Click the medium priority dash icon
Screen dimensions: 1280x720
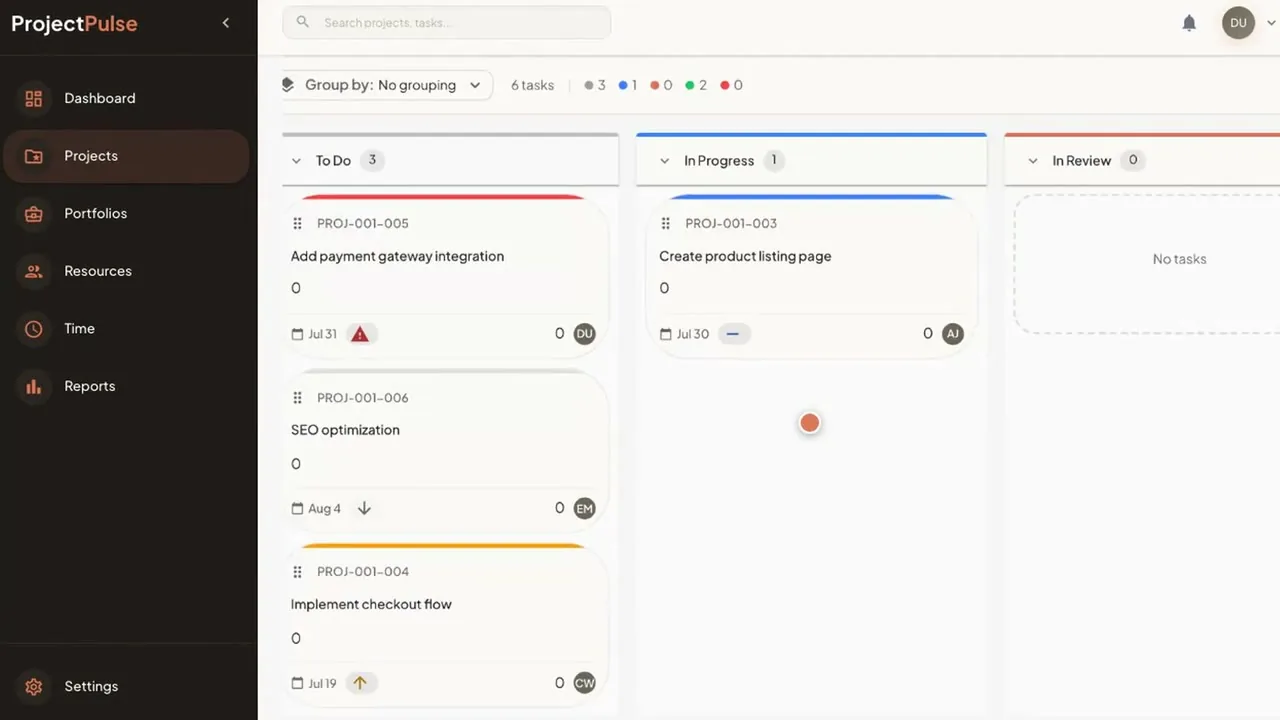[733, 334]
